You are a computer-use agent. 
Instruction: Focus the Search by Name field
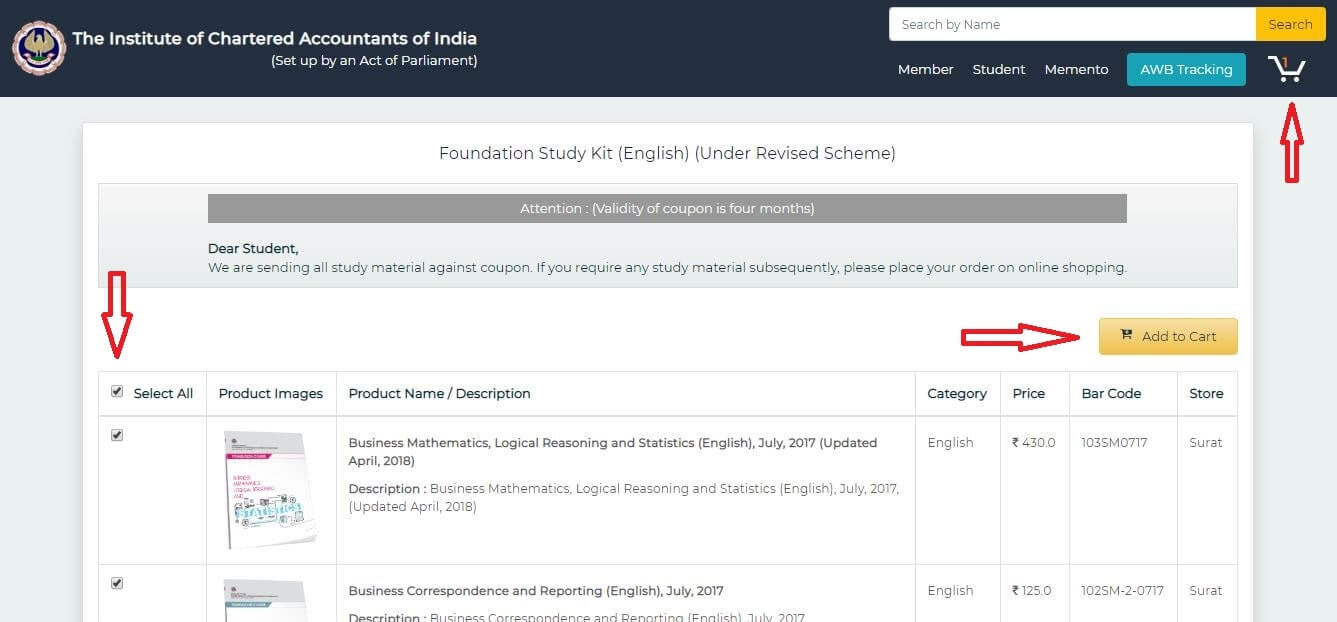click(x=1072, y=24)
